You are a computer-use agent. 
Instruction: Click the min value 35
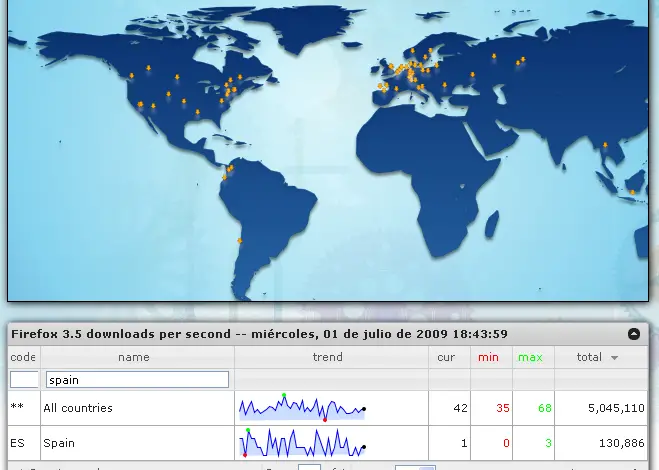coord(503,408)
